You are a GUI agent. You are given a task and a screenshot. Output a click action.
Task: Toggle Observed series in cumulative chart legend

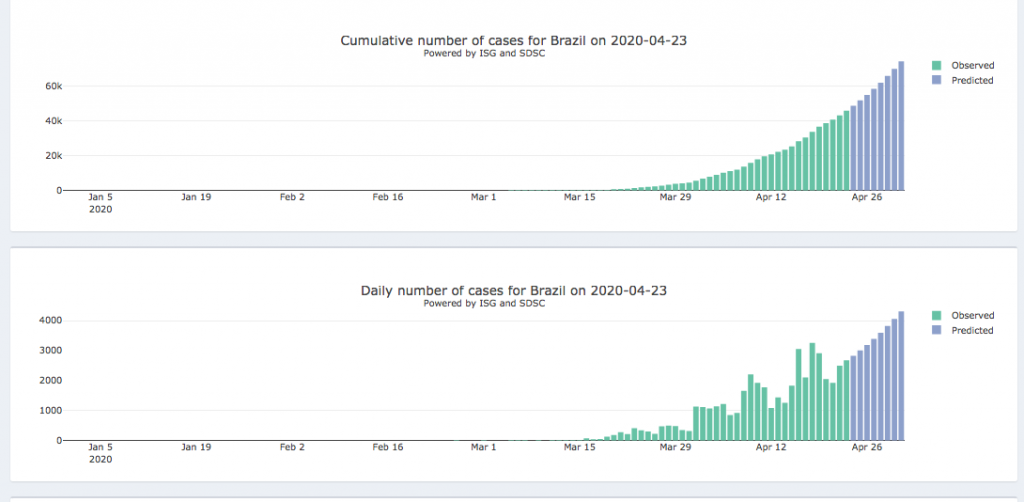pyautogui.click(x=971, y=65)
